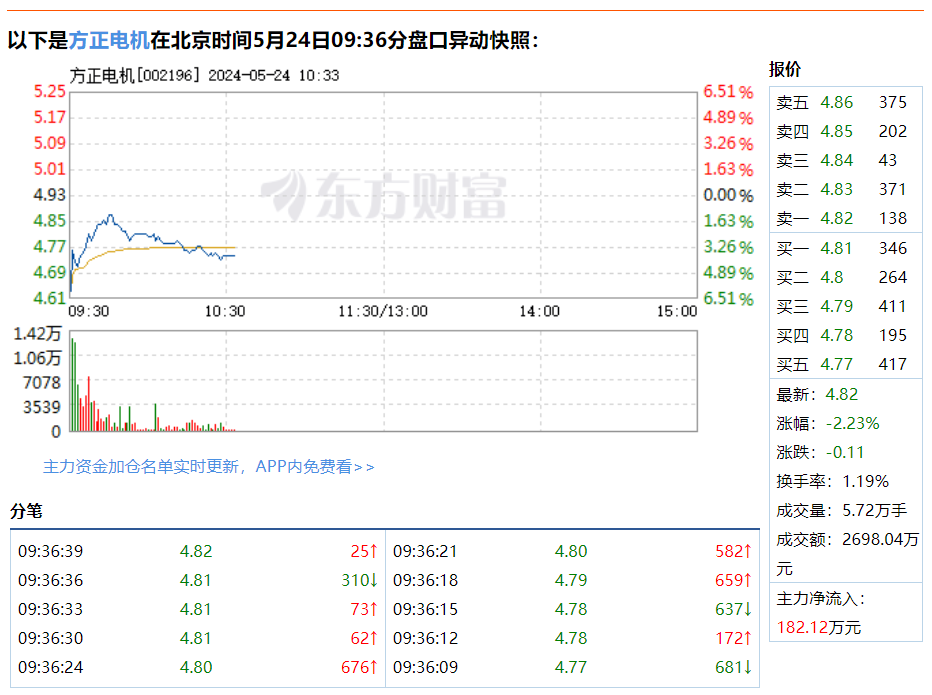
Task: Click the 14:00 time axis label
Action: tap(539, 312)
